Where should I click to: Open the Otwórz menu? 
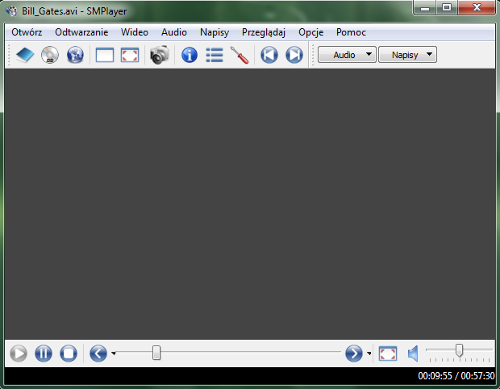27,32
